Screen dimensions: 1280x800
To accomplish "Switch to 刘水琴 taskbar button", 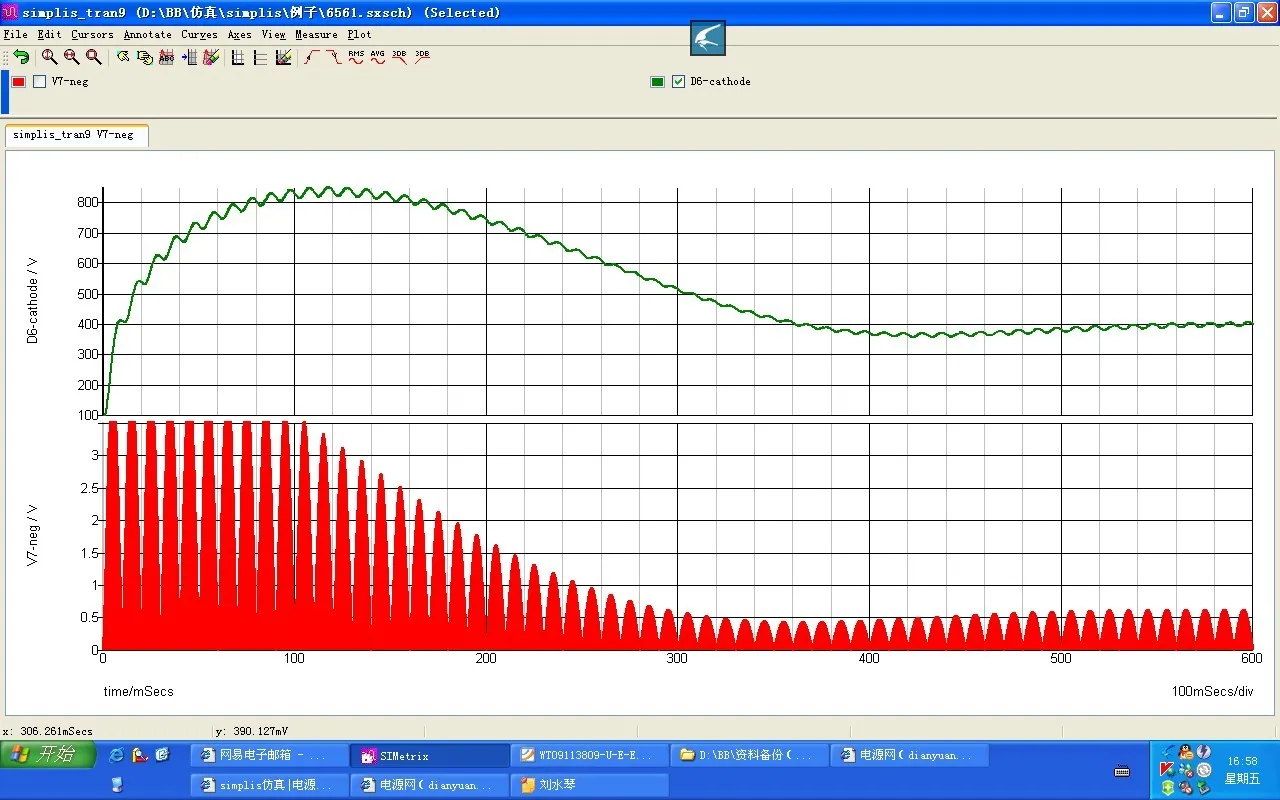I will click(590, 785).
